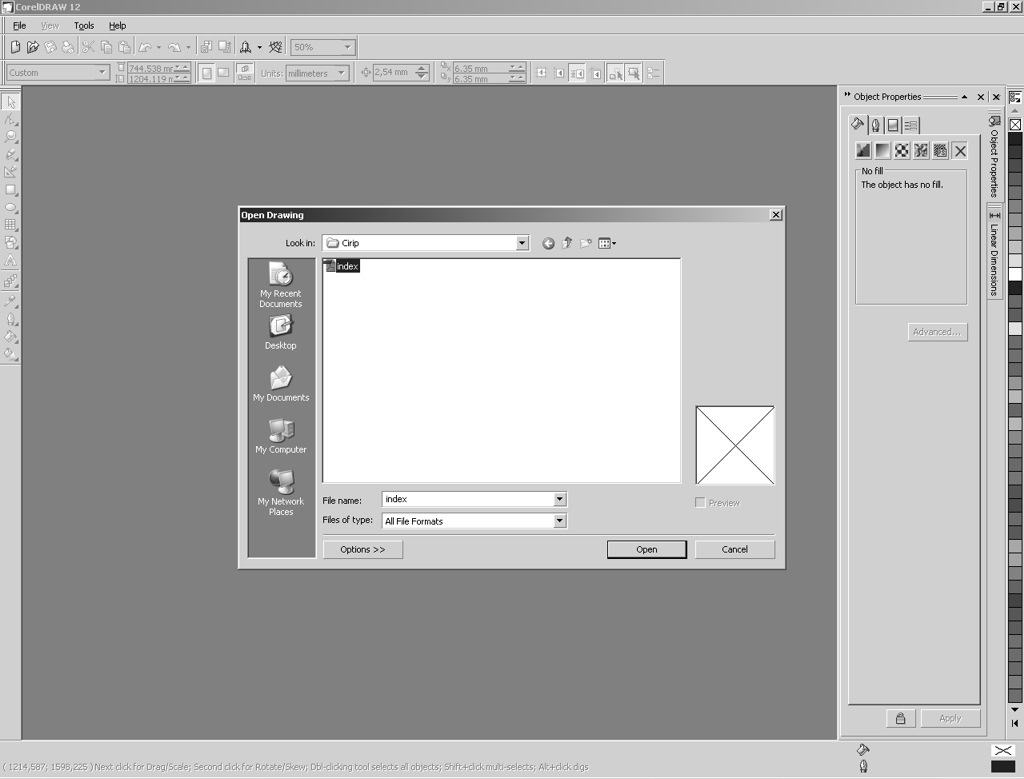Viewport: 1024px width, 779px height.
Task: Select the Basic Shapes tool
Action: tap(10, 243)
